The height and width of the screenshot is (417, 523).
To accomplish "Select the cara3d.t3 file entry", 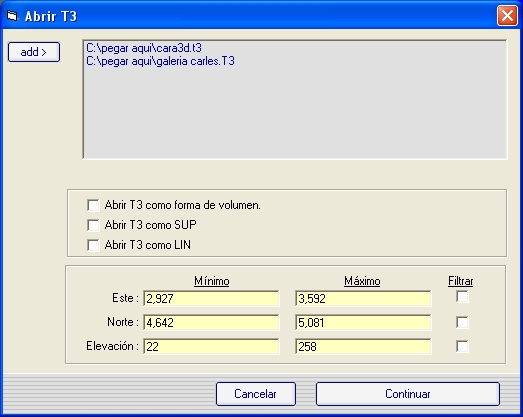I will click(x=144, y=48).
